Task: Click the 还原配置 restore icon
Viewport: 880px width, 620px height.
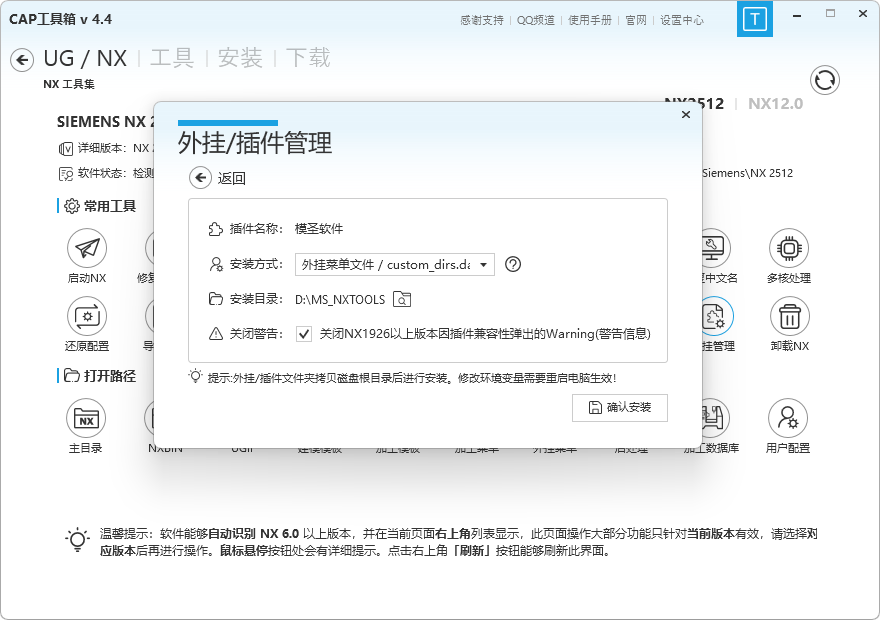Action: 87,317
